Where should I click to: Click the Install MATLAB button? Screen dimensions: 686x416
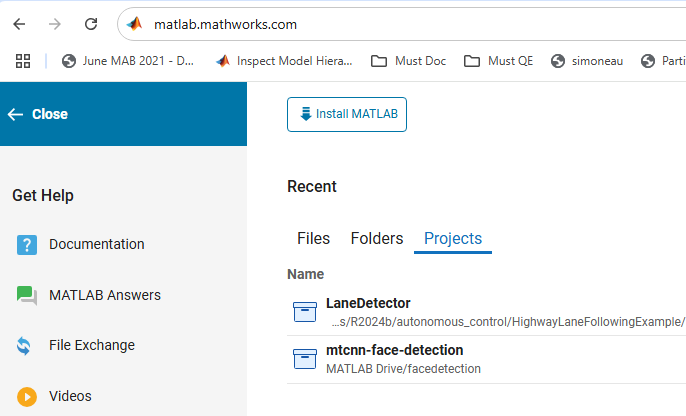pos(347,114)
